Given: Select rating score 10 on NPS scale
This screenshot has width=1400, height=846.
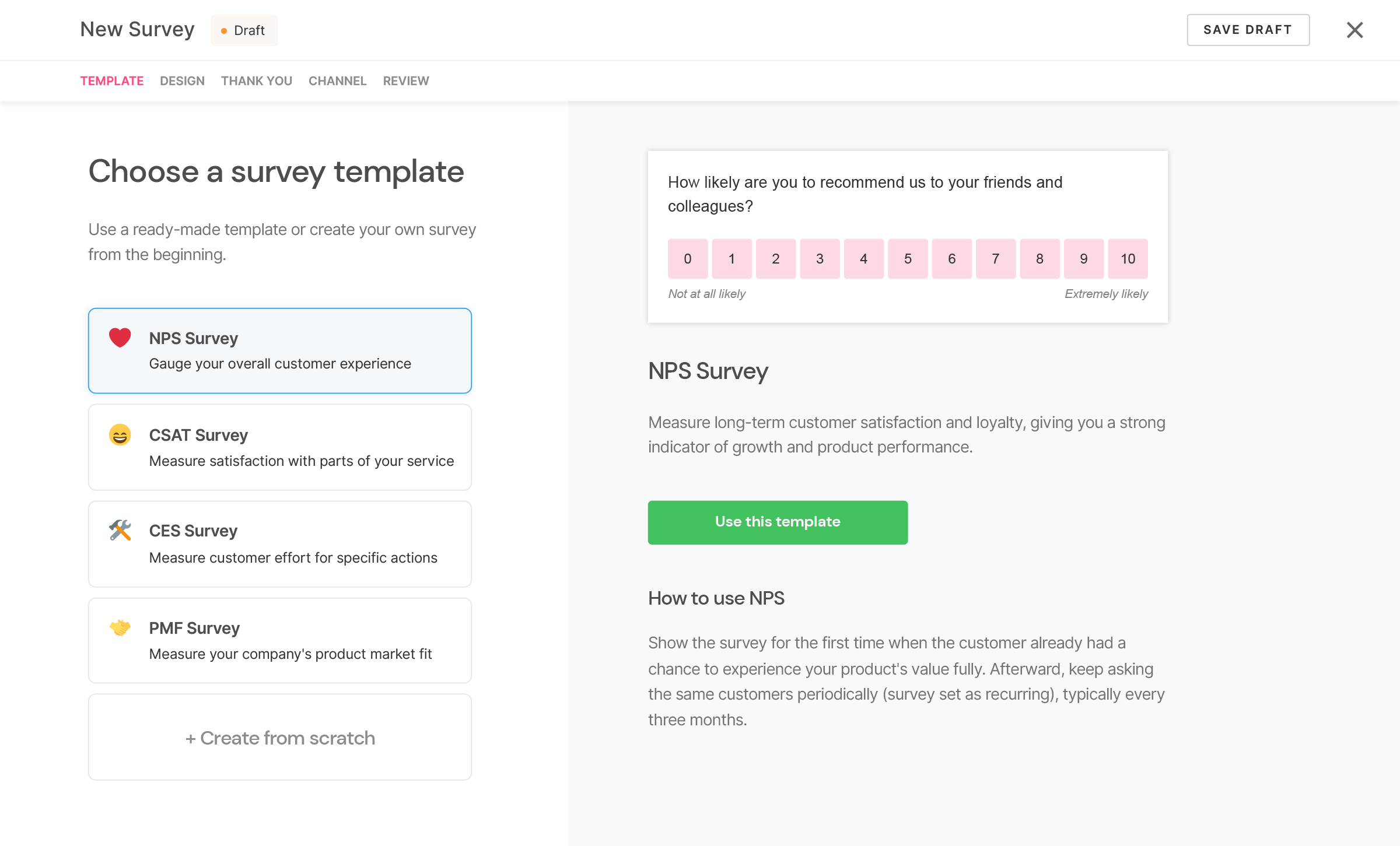Looking at the screenshot, I should (1127, 259).
